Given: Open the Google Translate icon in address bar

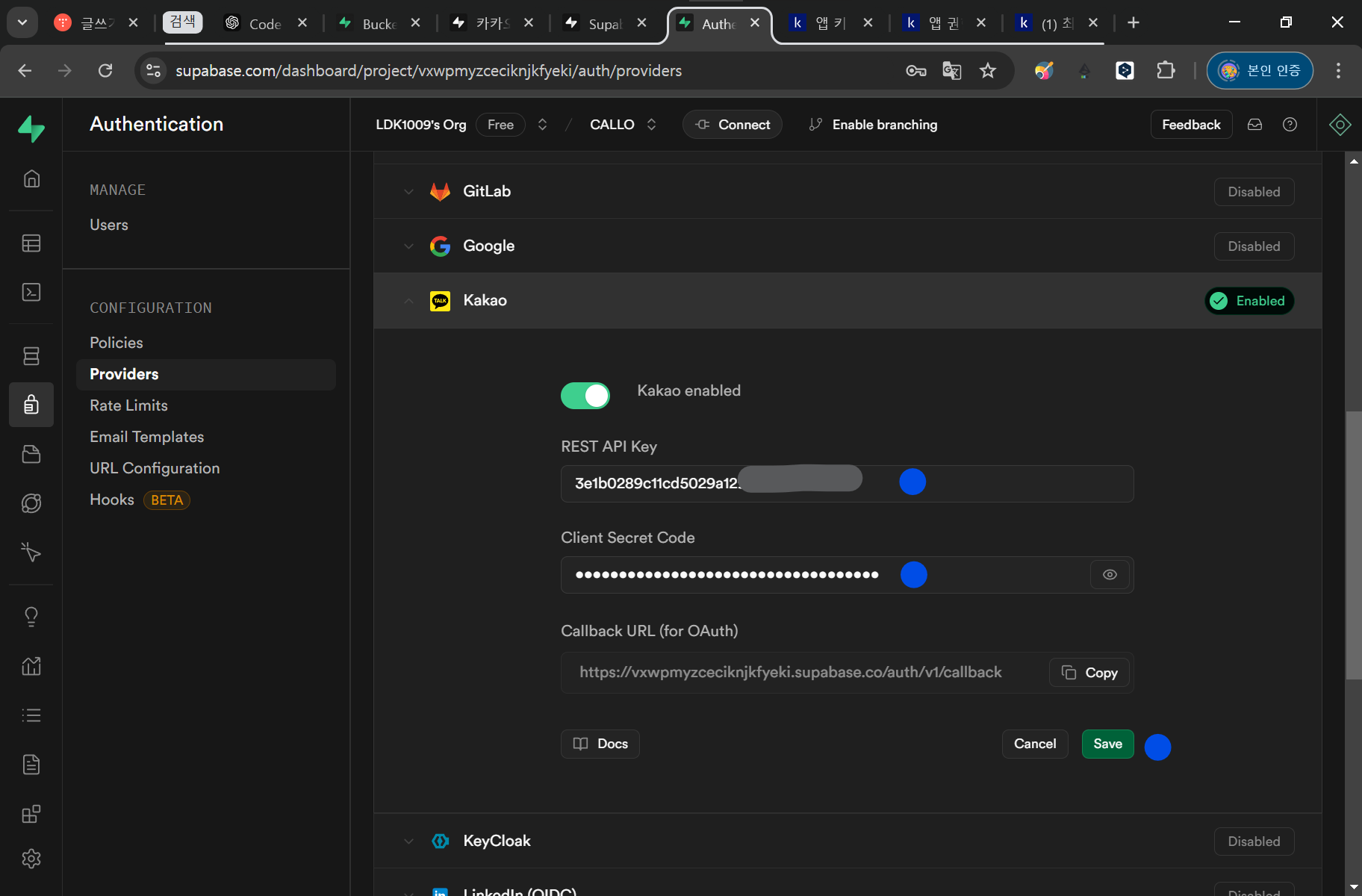Looking at the screenshot, I should click(x=952, y=70).
